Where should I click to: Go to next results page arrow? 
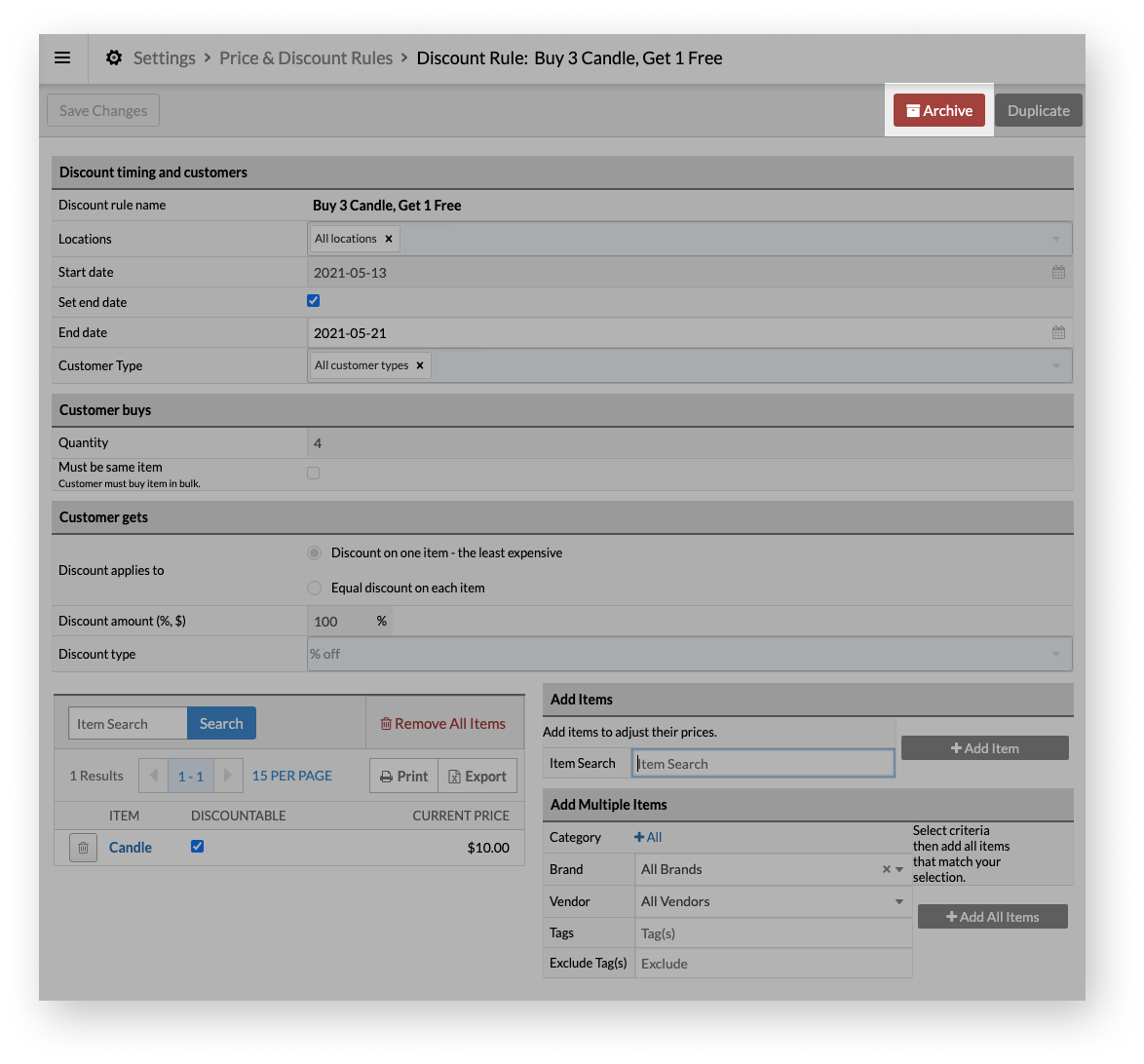[228, 776]
